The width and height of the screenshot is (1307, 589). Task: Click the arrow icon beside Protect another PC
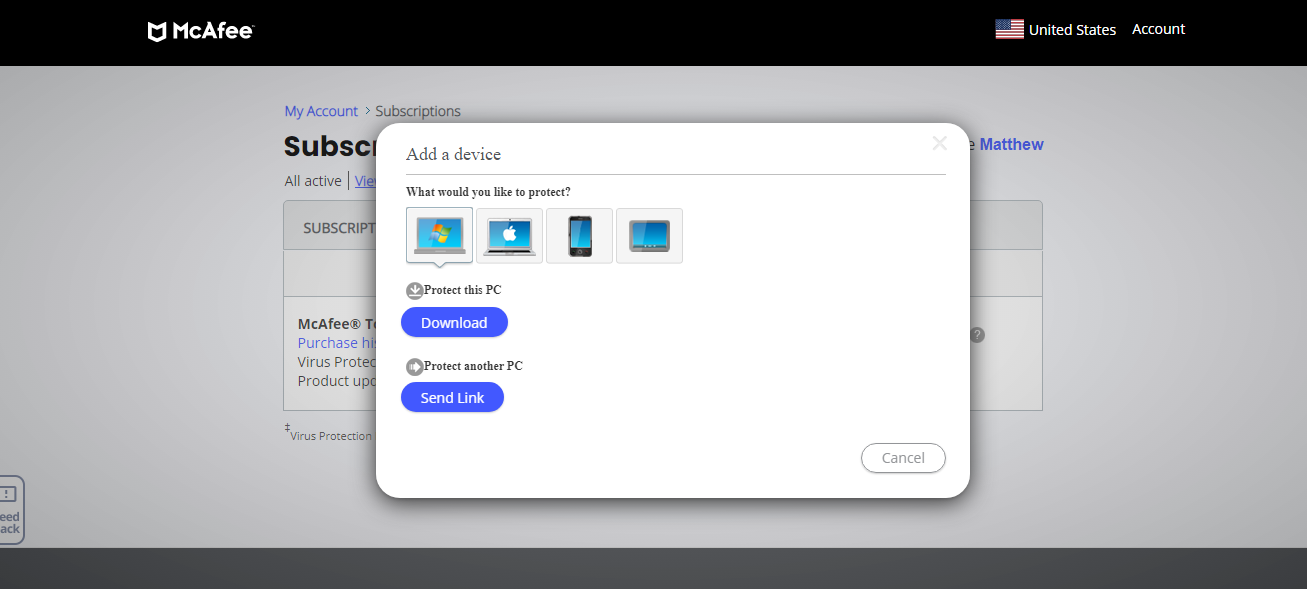point(415,367)
